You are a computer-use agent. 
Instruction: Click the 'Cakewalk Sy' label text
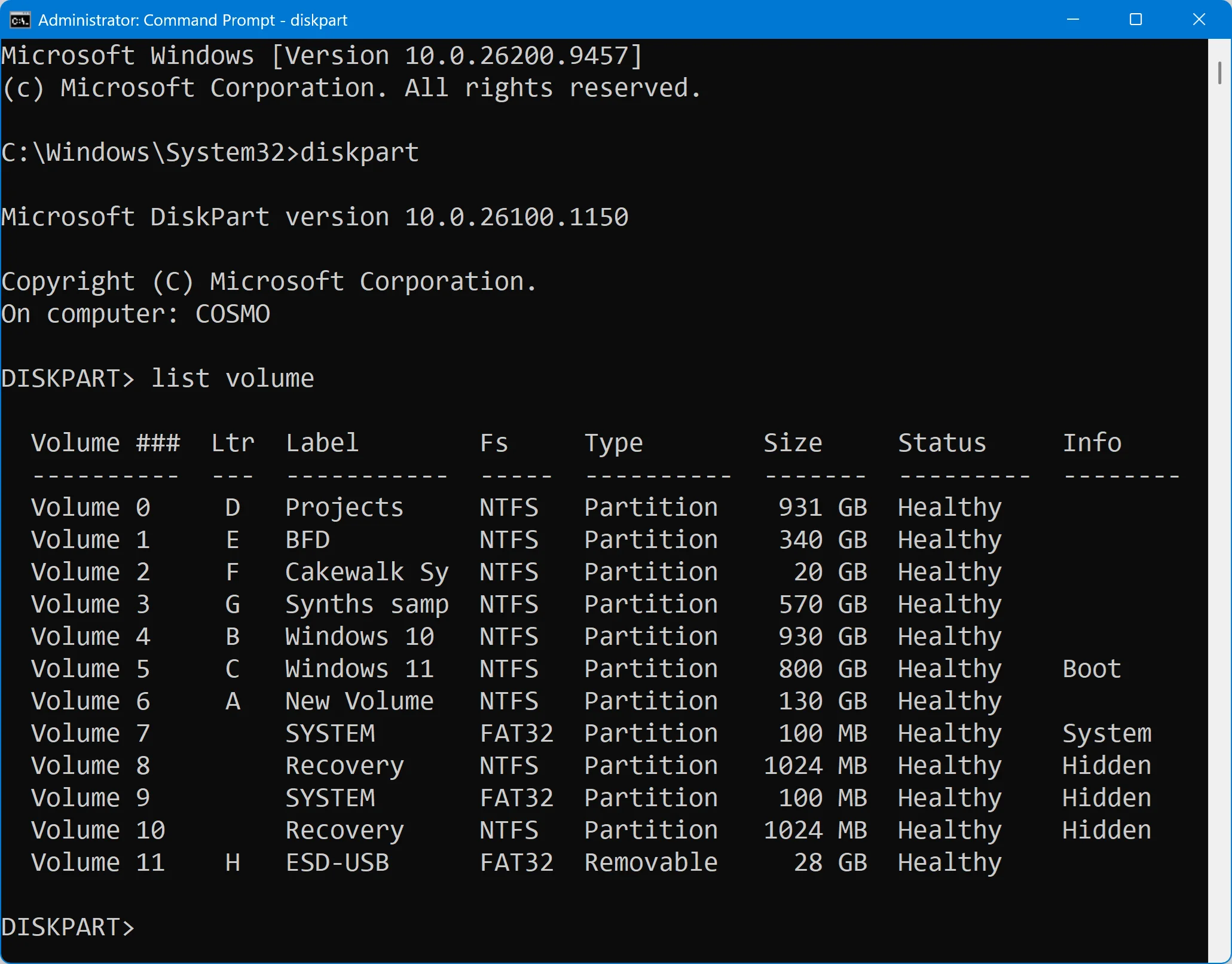[x=366, y=572]
